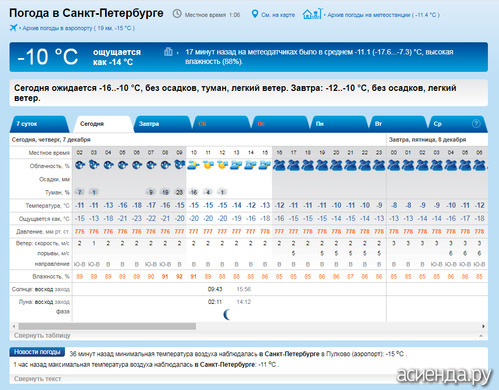This screenshot has width=499, height=390.
Task: Open the Вт forecast tab
Action: click(x=399, y=124)
